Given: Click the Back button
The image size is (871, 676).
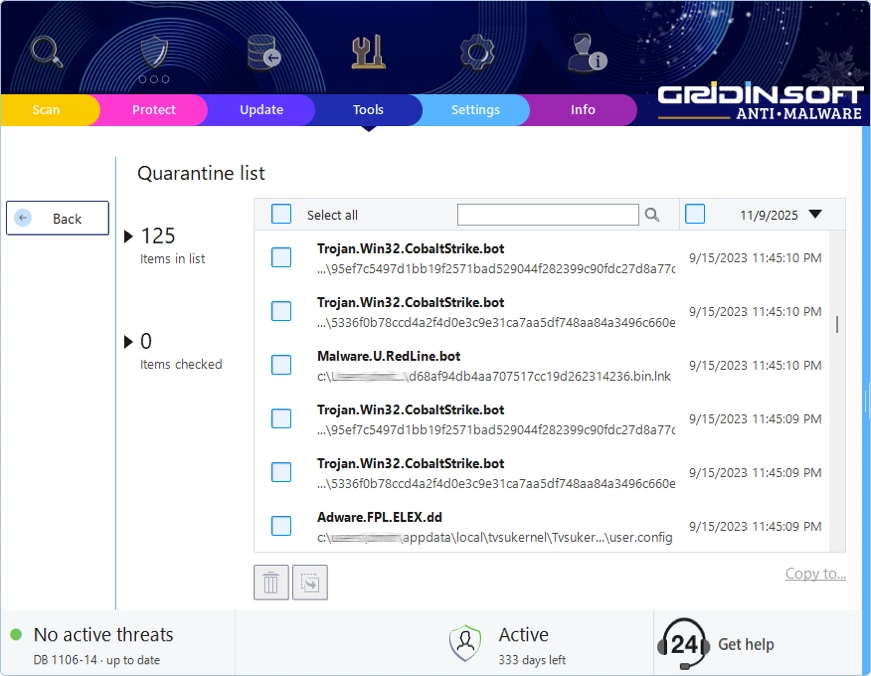Looking at the screenshot, I should tap(58, 218).
